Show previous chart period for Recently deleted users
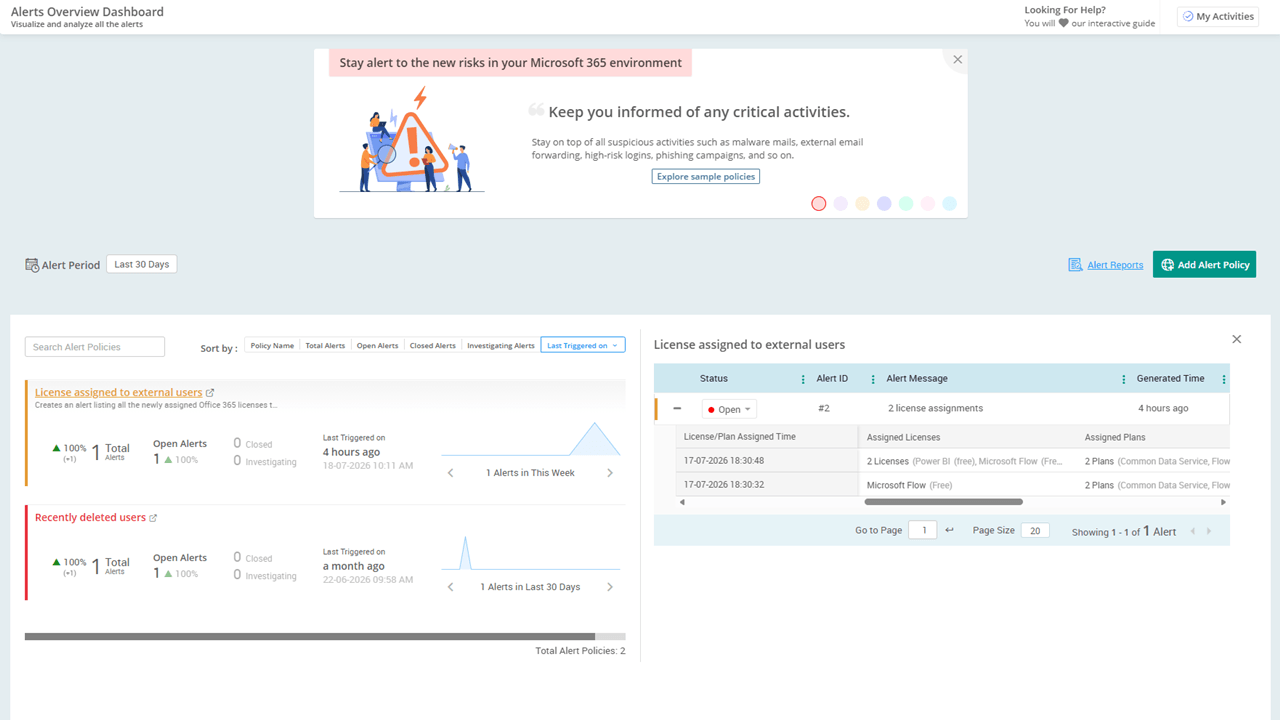 pos(451,587)
